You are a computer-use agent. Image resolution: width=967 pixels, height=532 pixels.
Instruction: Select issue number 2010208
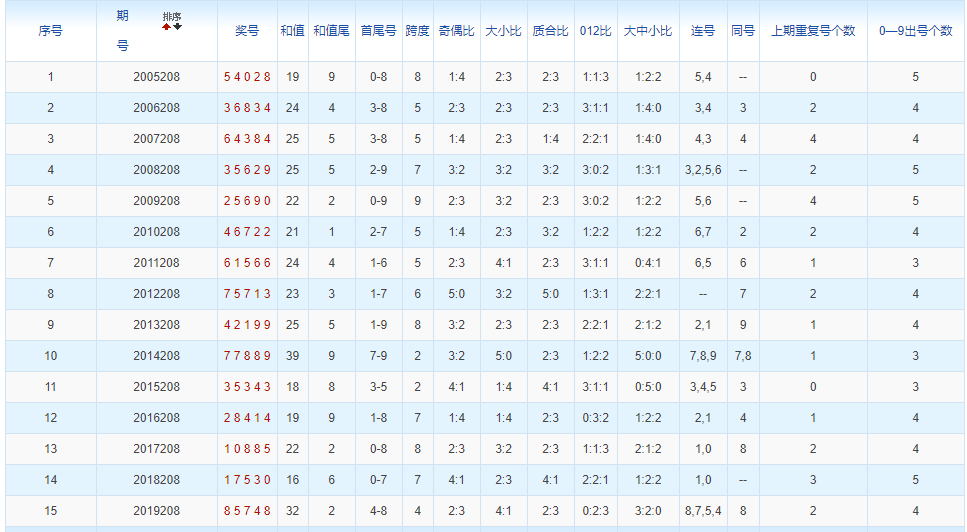pyautogui.click(x=157, y=232)
